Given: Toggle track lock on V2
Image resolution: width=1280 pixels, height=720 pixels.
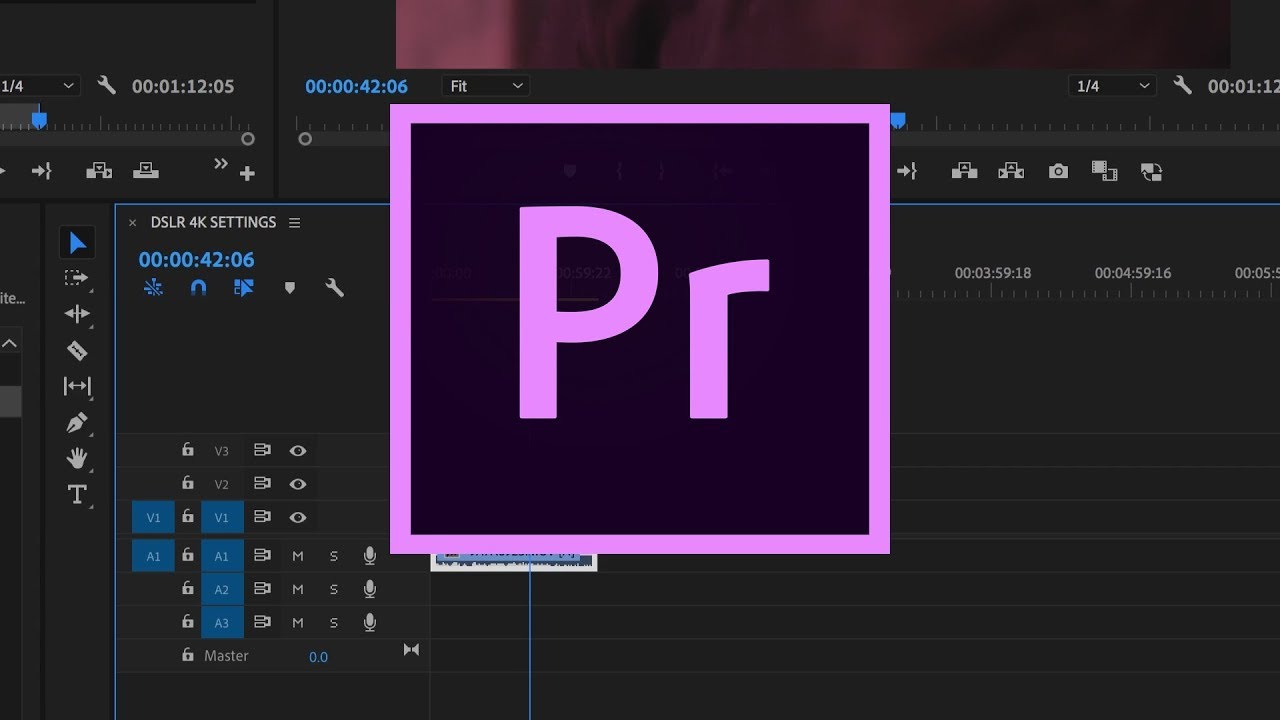Looking at the screenshot, I should click(x=187, y=483).
